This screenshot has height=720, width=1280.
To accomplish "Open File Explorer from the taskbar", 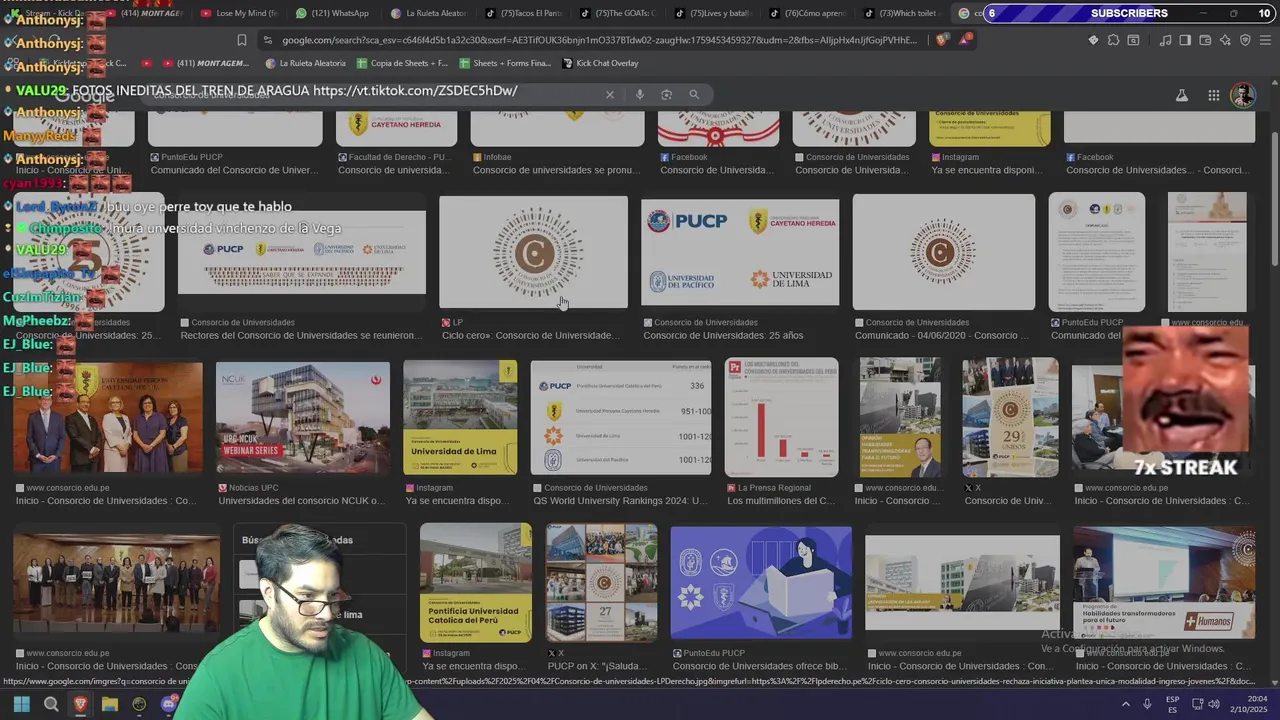I will (x=110, y=704).
